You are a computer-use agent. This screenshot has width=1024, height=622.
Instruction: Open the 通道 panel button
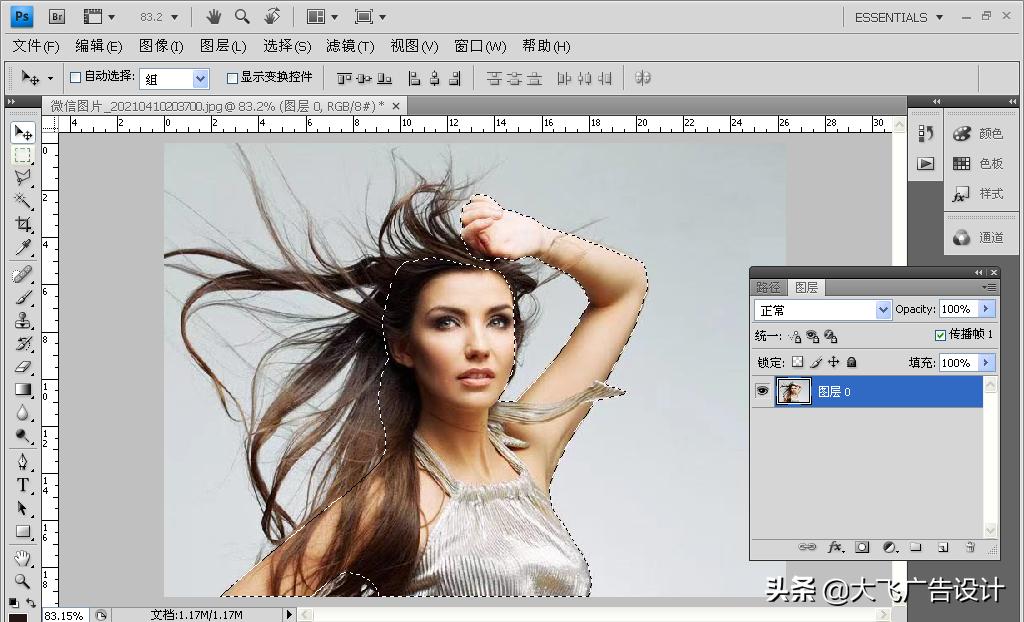(x=978, y=237)
